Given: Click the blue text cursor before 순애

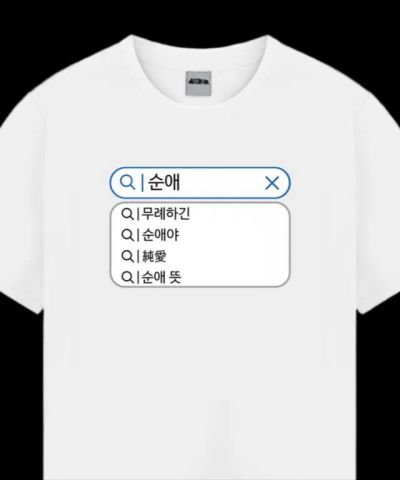Looking at the screenshot, I should [142, 183].
